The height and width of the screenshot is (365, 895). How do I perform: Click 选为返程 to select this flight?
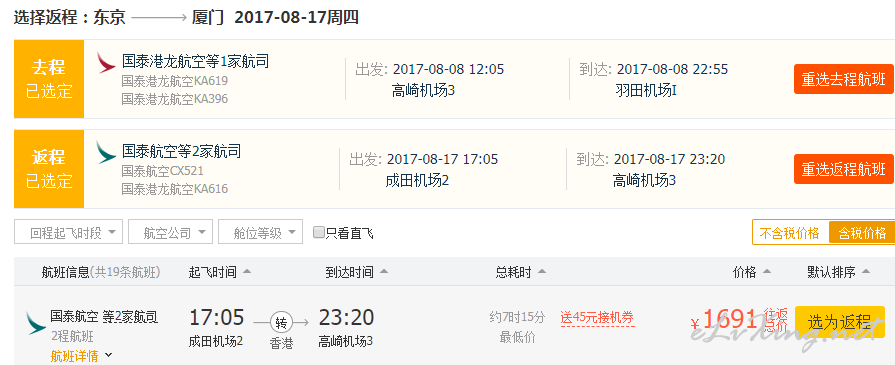[840, 322]
